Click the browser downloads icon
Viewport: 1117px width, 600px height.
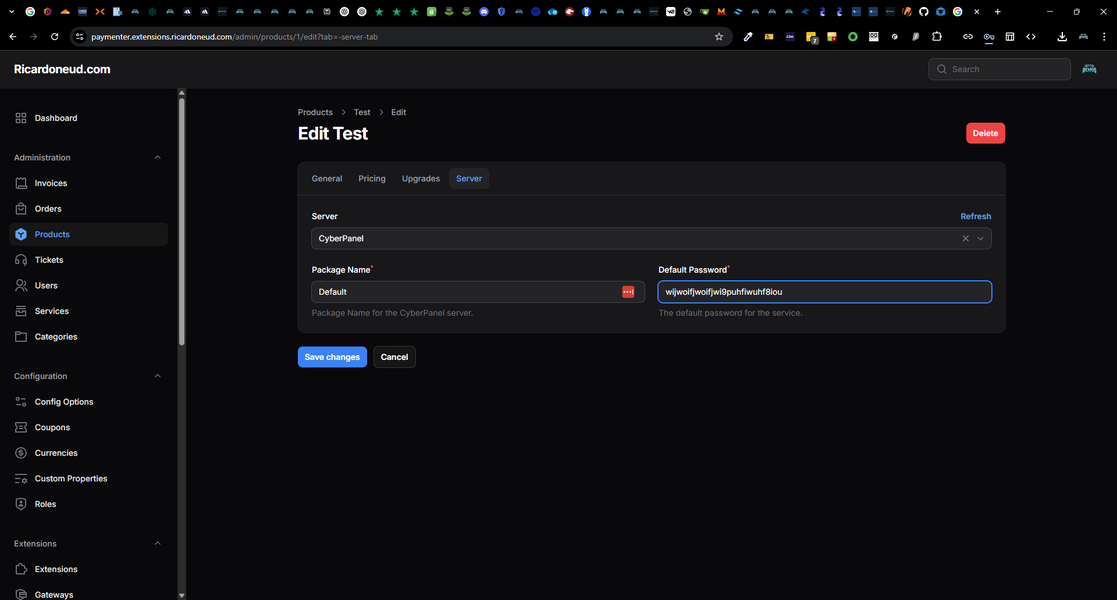click(x=1061, y=37)
